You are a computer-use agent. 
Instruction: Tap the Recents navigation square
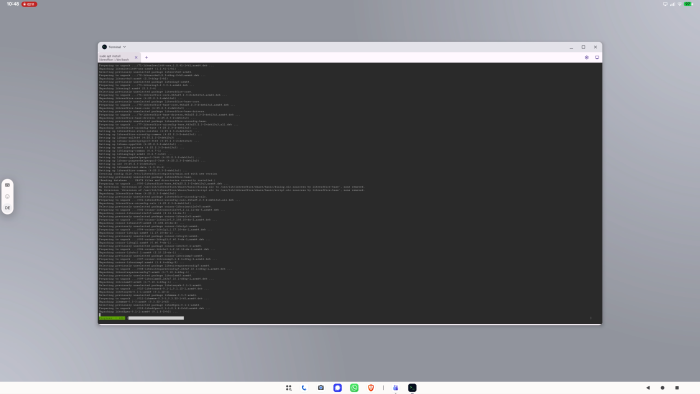tap(677, 388)
